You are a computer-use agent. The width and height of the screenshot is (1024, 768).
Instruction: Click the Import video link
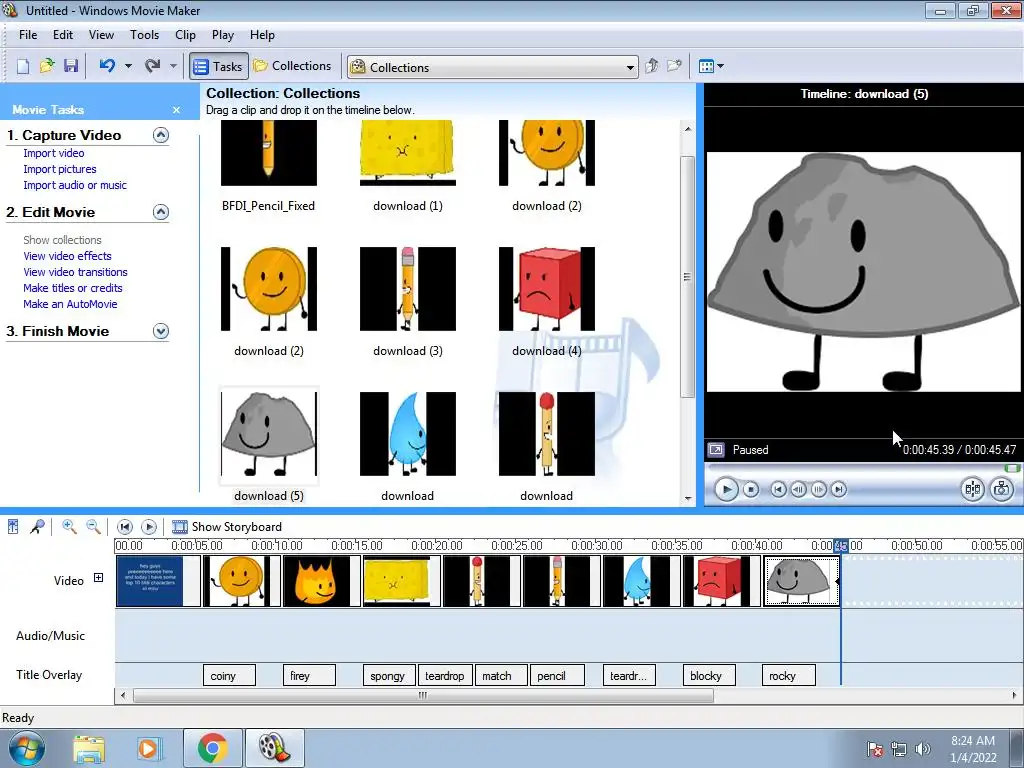[54, 153]
